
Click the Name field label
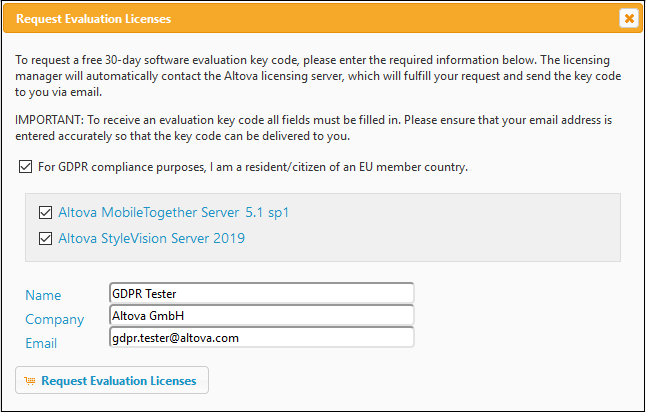coord(43,295)
